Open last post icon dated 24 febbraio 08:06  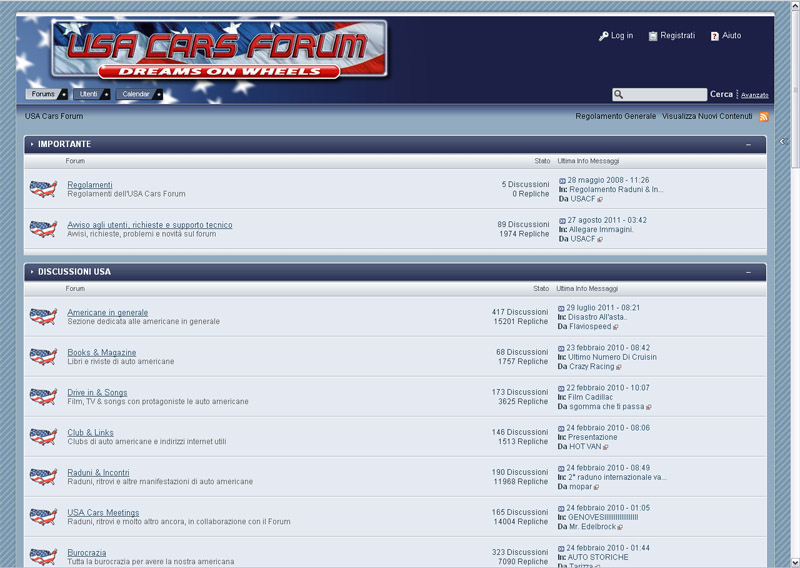[561, 428]
